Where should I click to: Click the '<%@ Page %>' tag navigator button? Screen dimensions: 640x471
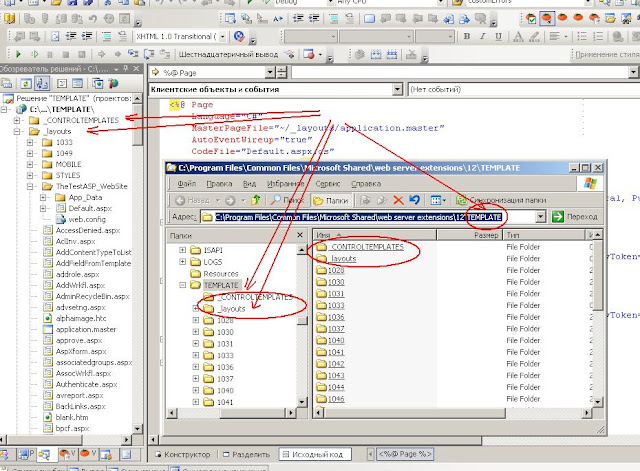click(x=404, y=454)
